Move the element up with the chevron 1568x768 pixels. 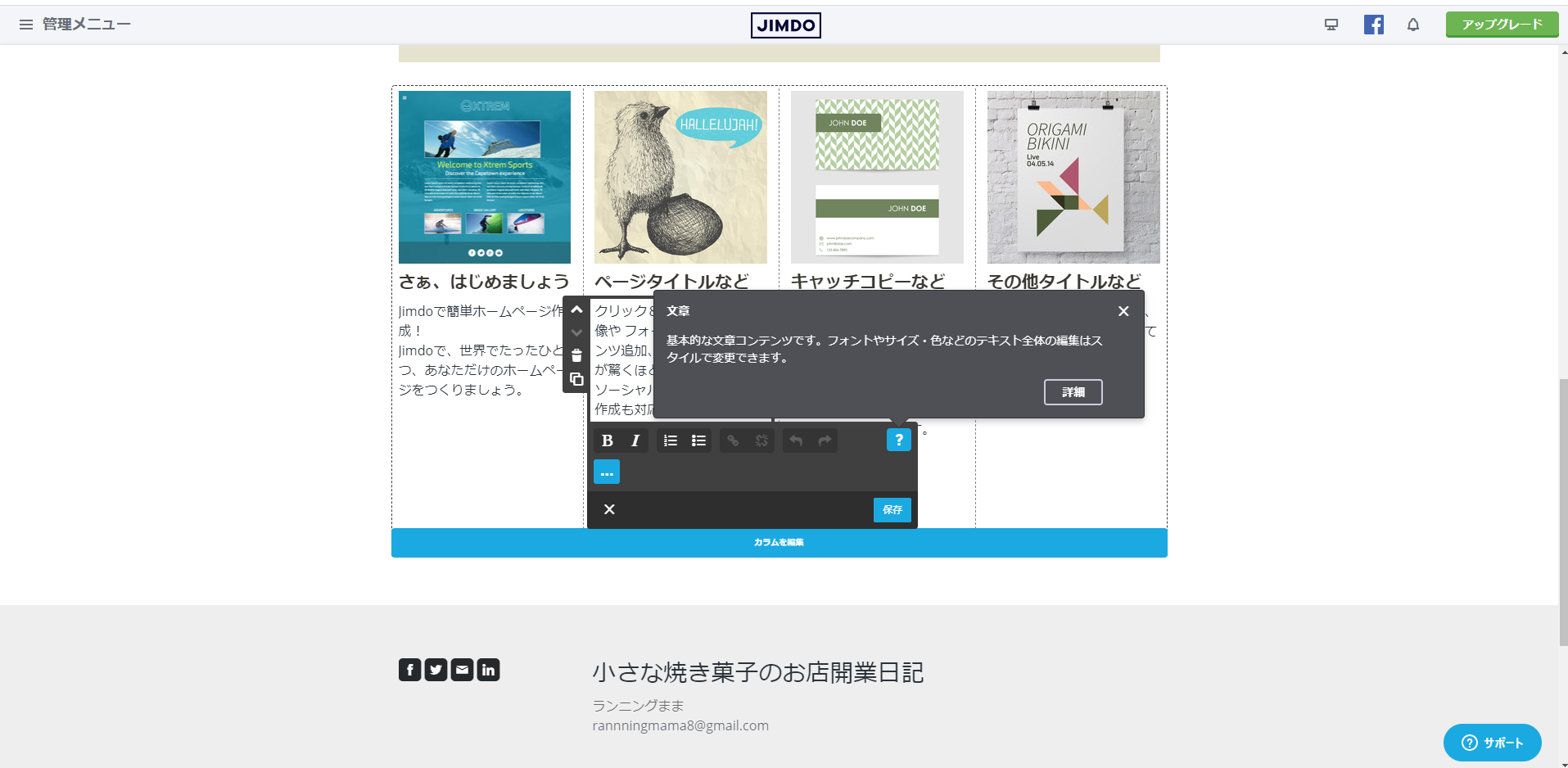point(576,310)
